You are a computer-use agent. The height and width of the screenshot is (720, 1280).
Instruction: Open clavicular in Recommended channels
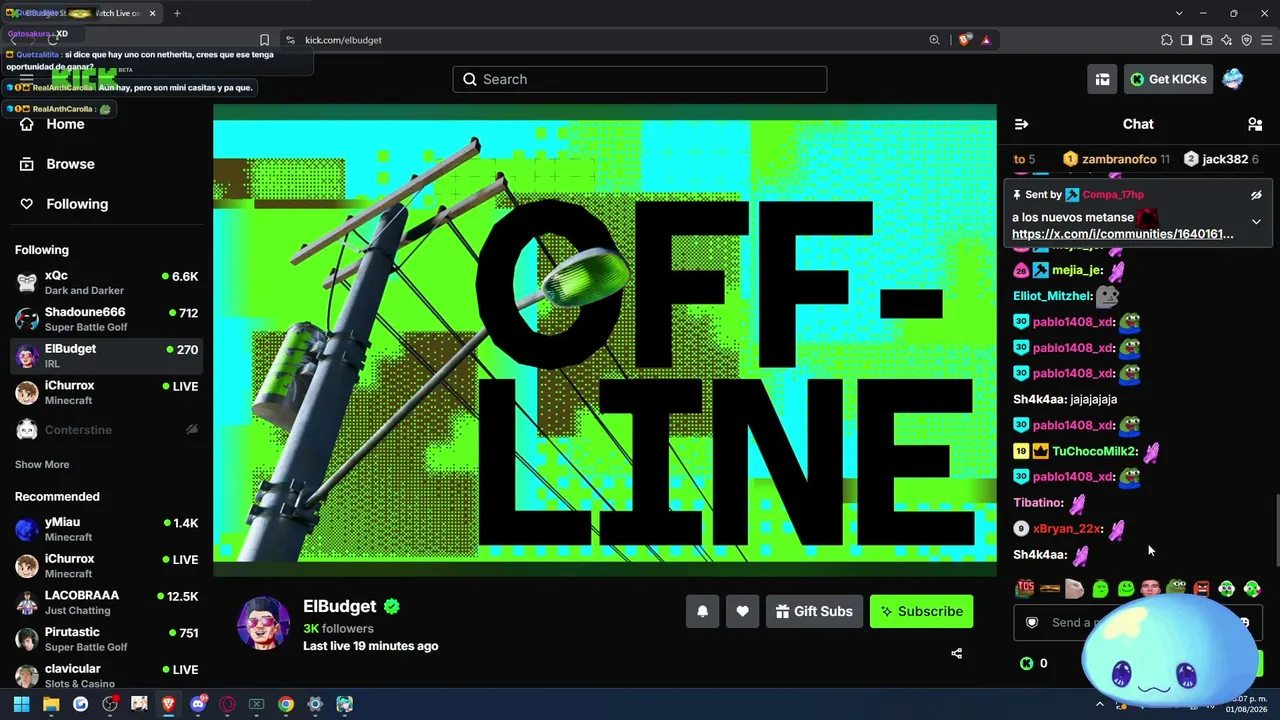click(x=106, y=676)
